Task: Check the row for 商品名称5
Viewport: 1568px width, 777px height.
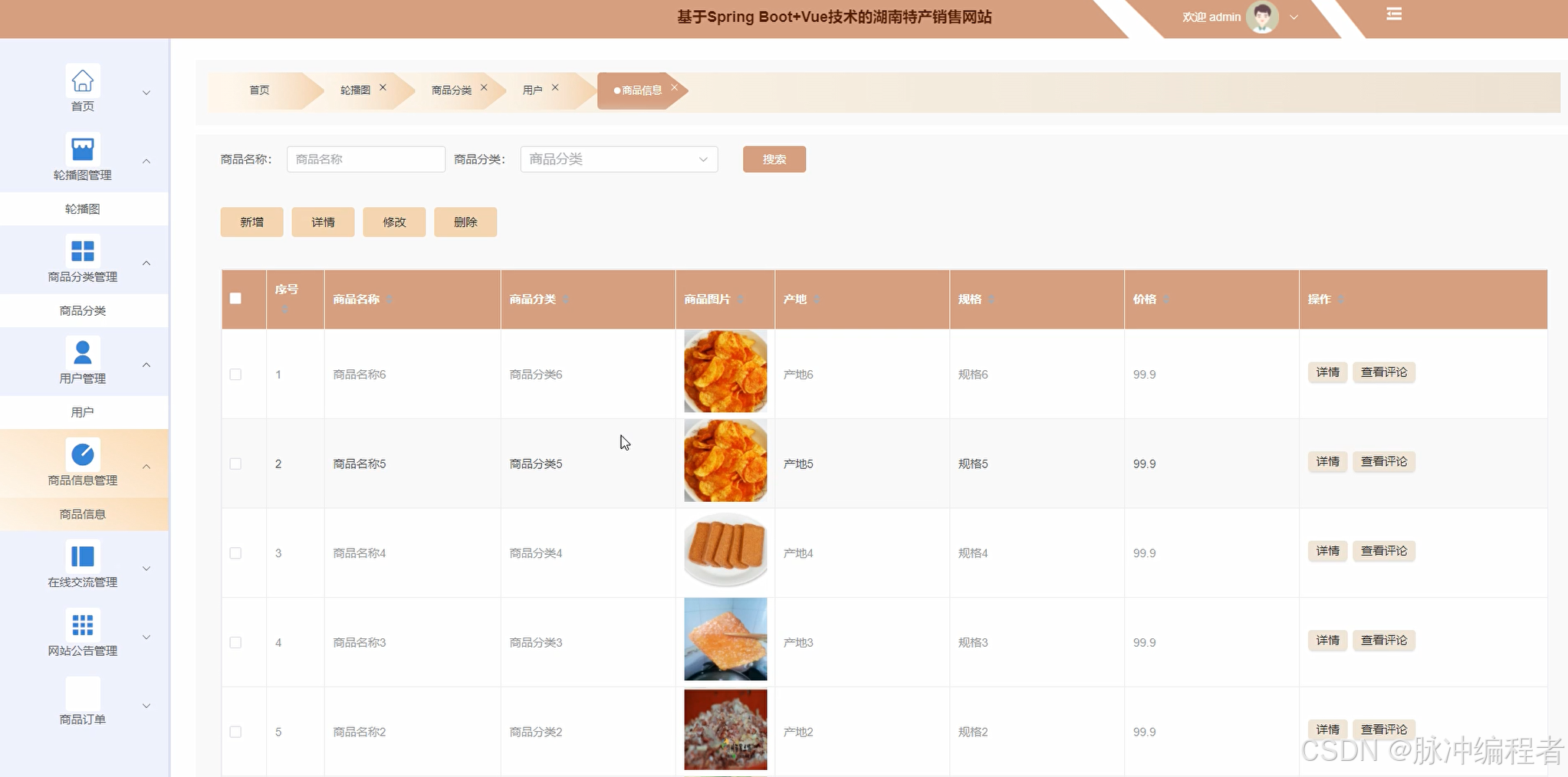Action: [235, 464]
